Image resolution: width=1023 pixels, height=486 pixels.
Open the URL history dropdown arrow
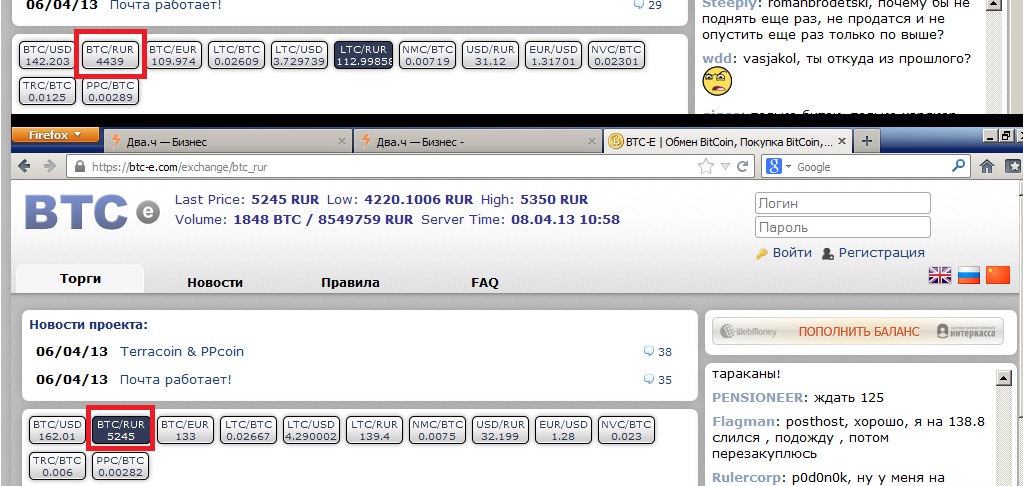point(725,168)
